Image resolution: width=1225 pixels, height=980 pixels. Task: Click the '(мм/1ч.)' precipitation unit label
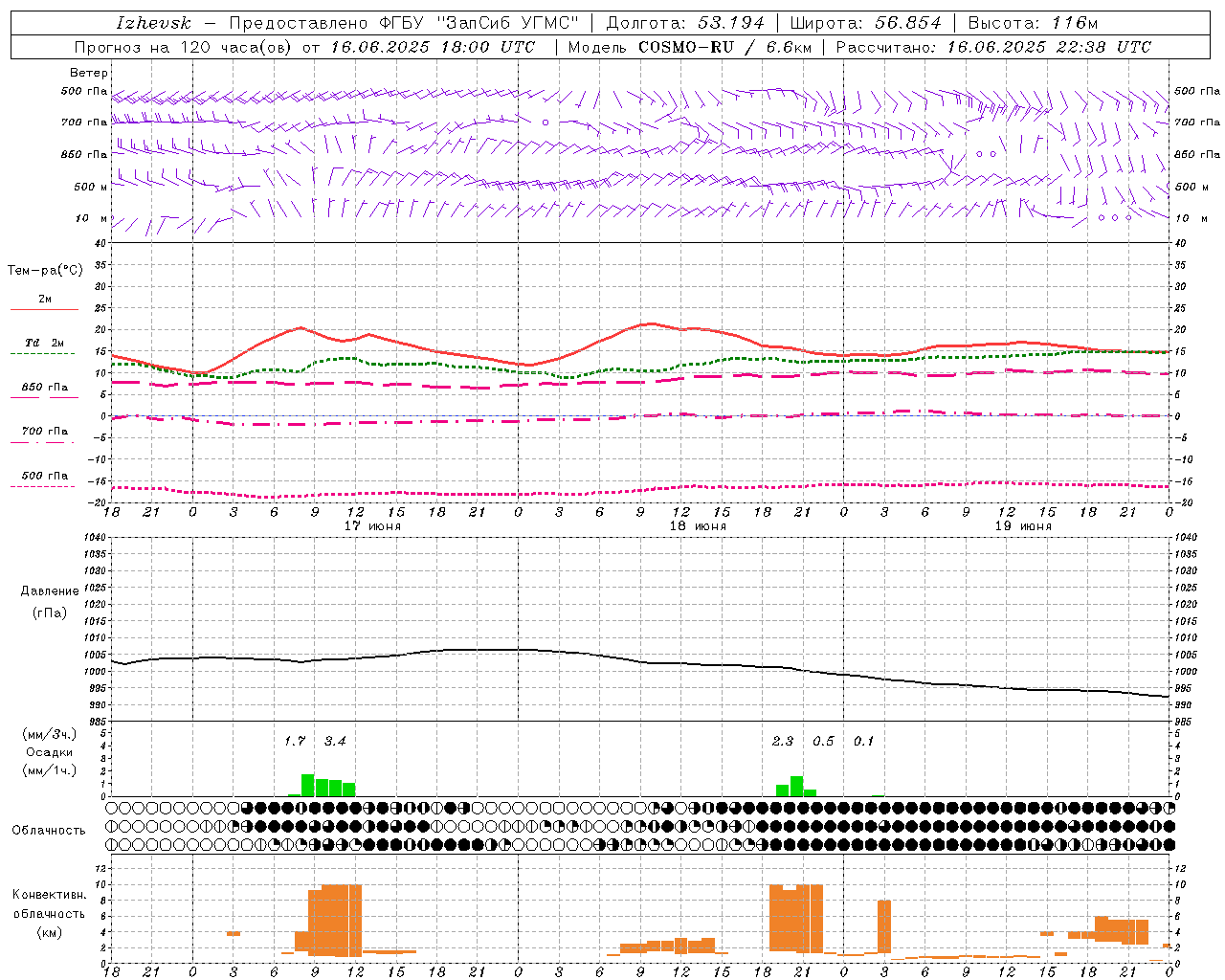point(50,770)
